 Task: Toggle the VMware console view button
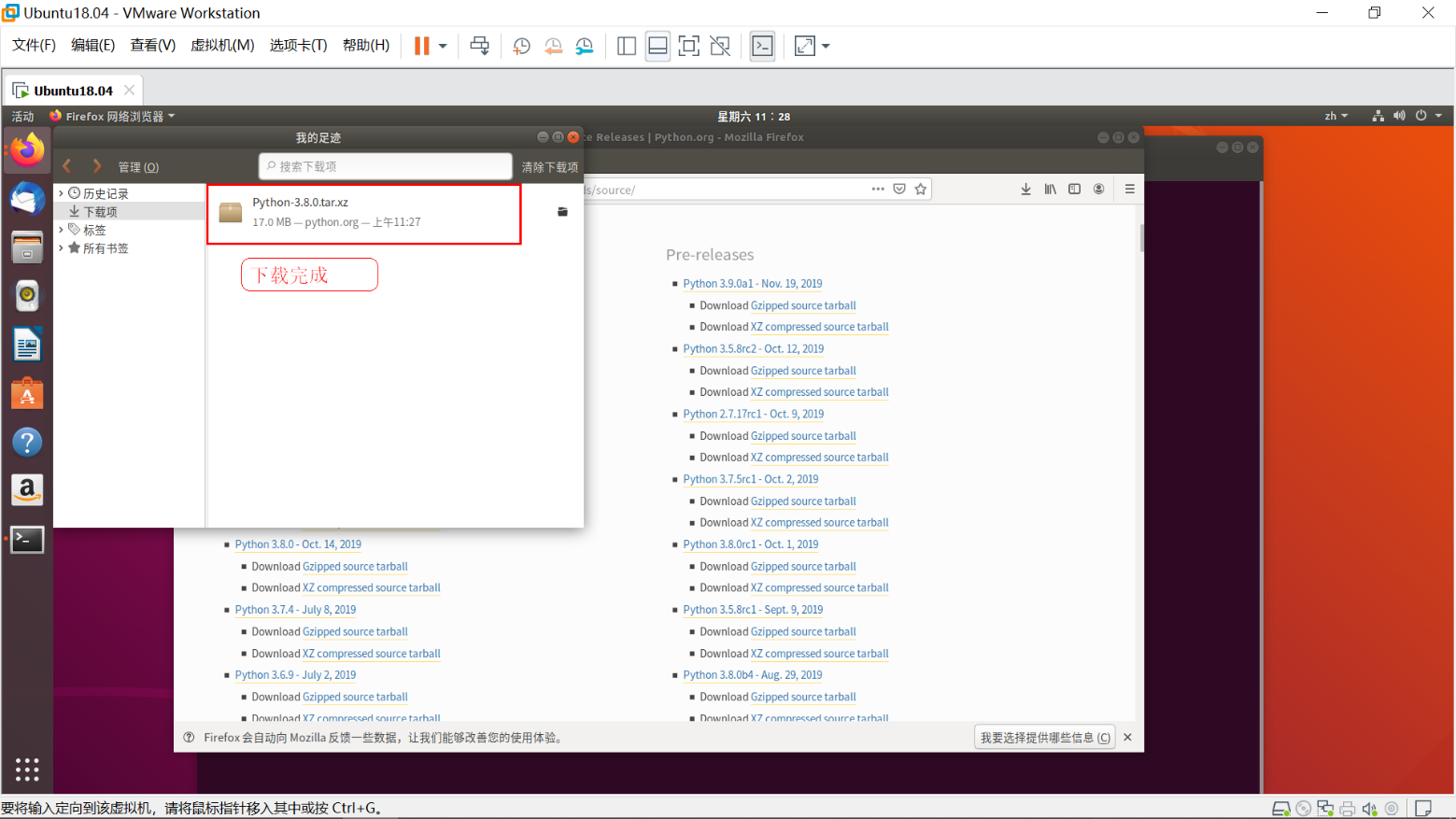pos(762,46)
